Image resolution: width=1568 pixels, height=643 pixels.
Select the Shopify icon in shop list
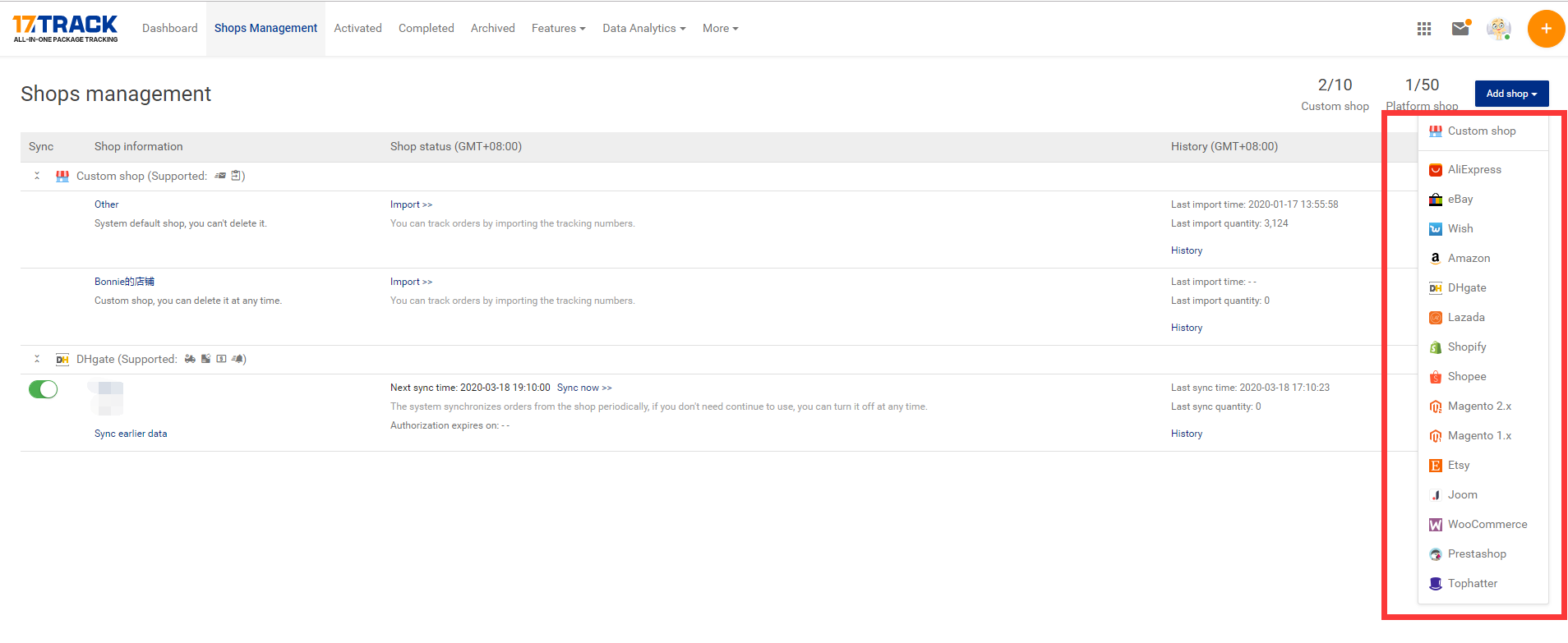(1436, 347)
